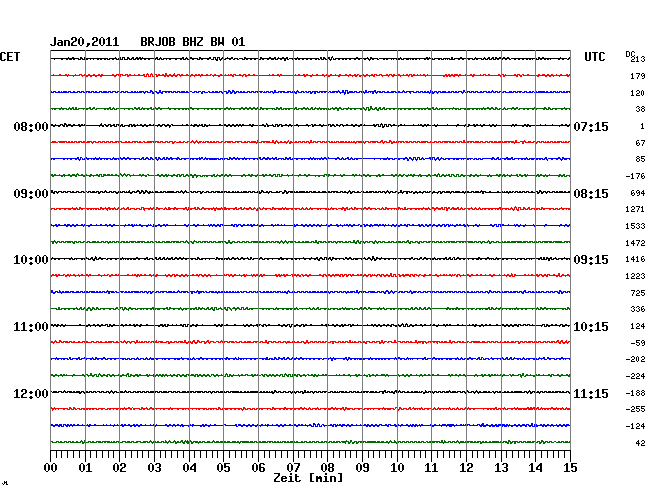
Task: Select the 09:00 CET time label
Action: 31,194
